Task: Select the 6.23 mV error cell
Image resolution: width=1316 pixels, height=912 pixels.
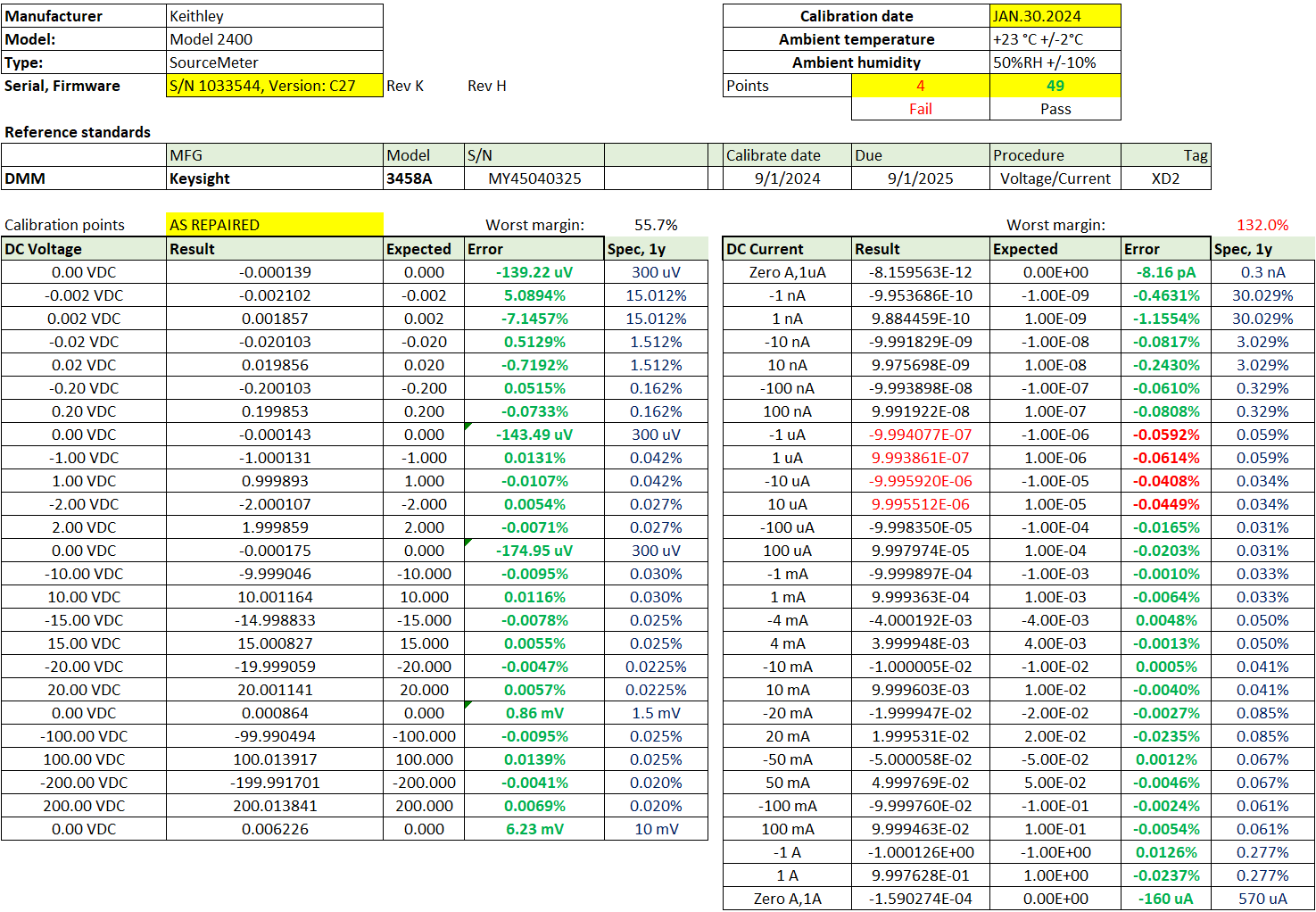Action: coord(534,829)
